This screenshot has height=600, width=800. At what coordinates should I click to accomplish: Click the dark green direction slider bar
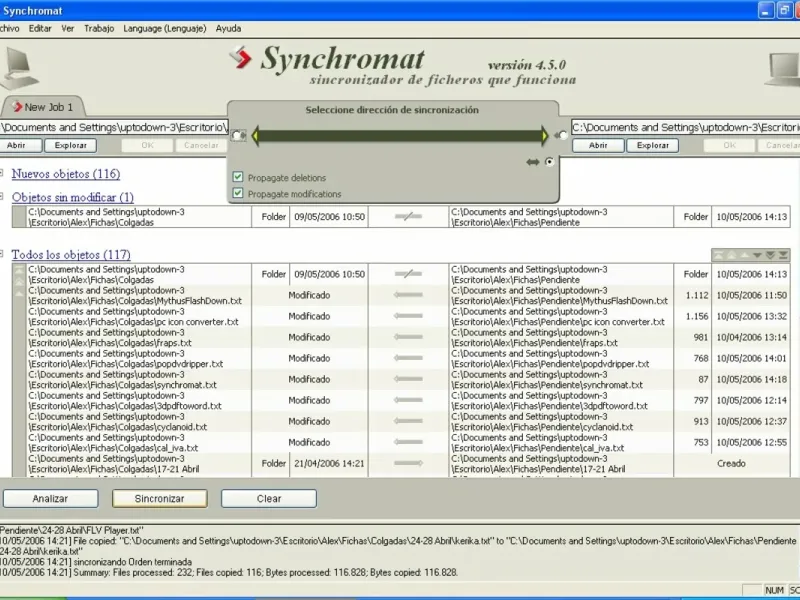click(x=400, y=136)
